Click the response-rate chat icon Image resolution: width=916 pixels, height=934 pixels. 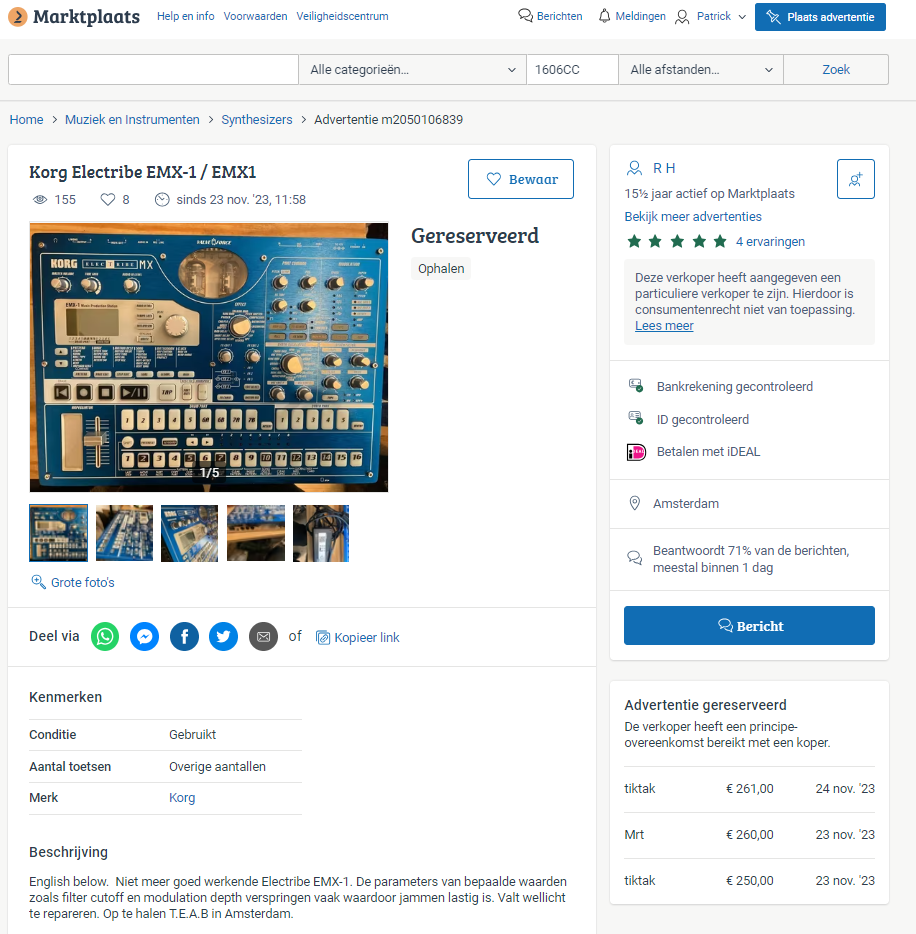click(635, 558)
